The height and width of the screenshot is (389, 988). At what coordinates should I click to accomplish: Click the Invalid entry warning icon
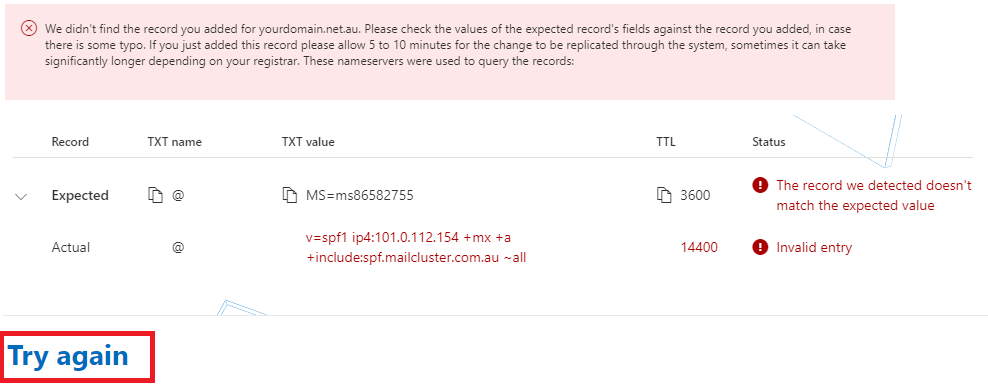tap(761, 247)
